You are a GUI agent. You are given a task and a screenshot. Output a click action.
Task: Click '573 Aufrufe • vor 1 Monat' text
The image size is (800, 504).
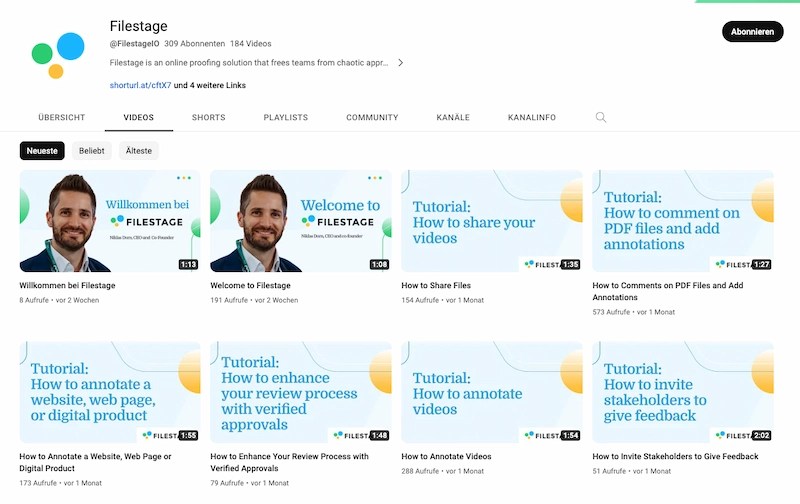click(634, 312)
